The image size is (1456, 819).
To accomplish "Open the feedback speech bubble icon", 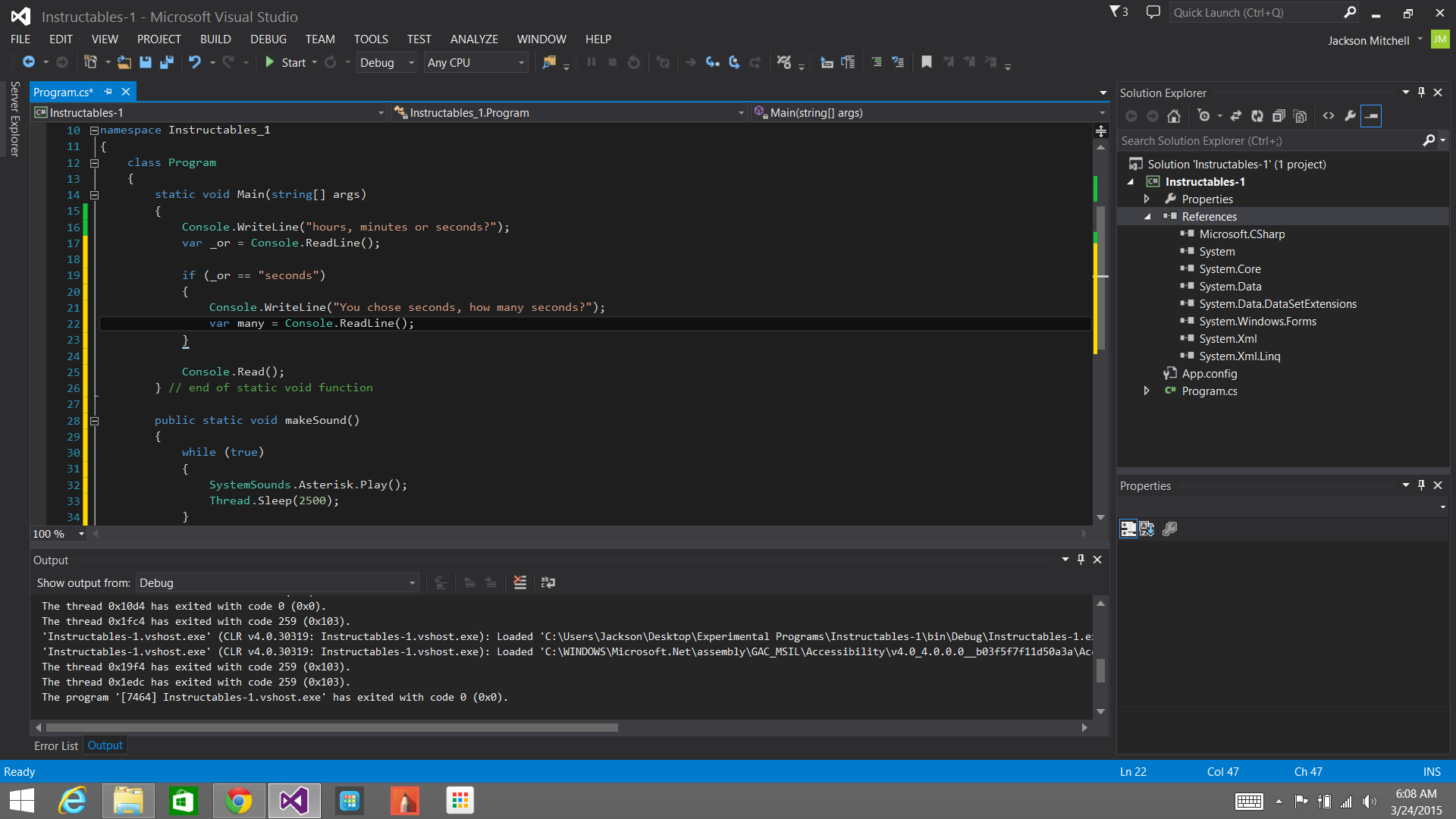I will pyautogui.click(x=1153, y=12).
